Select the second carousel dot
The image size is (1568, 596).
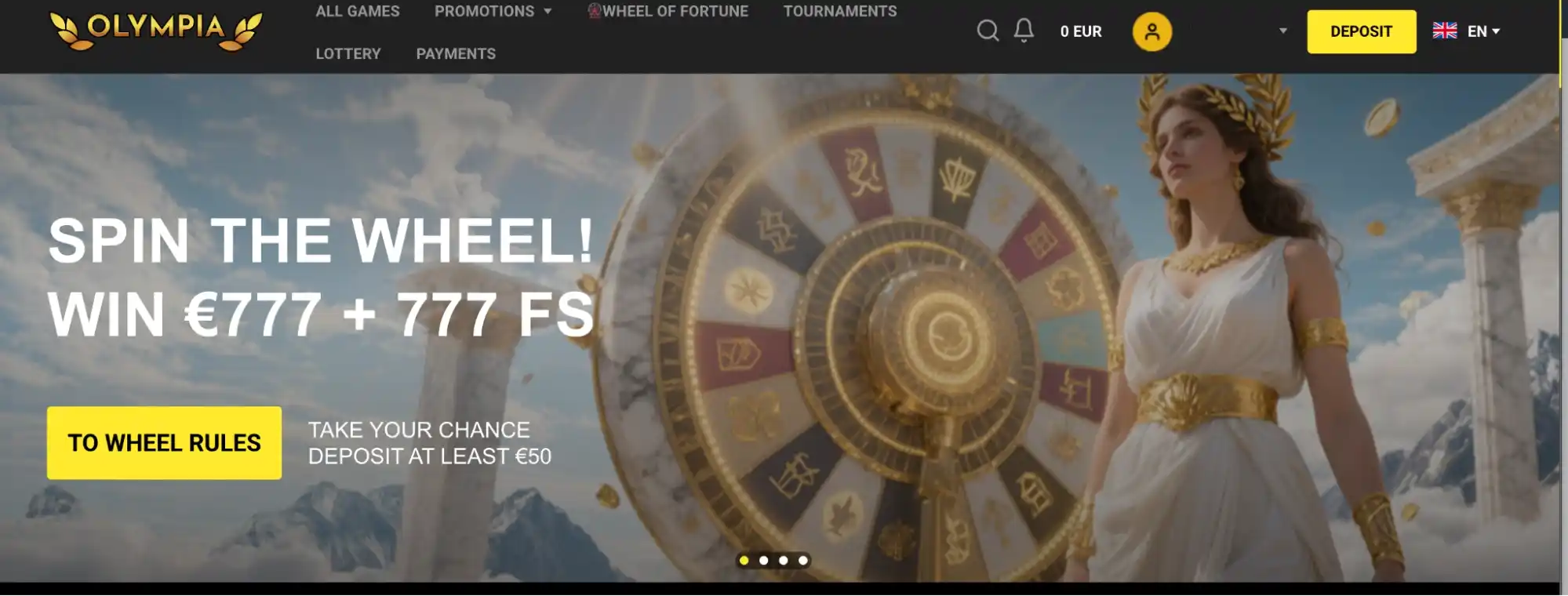pyautogui.click(x=763, y=560)
